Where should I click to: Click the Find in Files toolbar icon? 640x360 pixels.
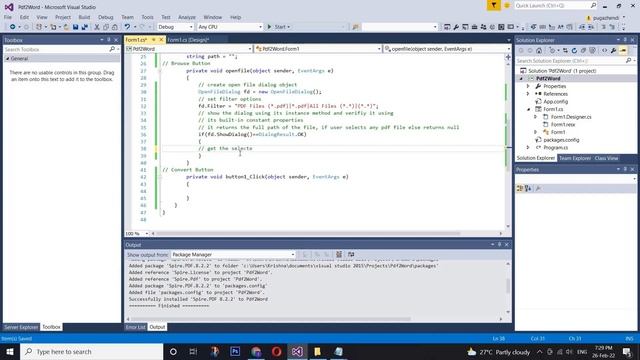click(x=356, y=27)
